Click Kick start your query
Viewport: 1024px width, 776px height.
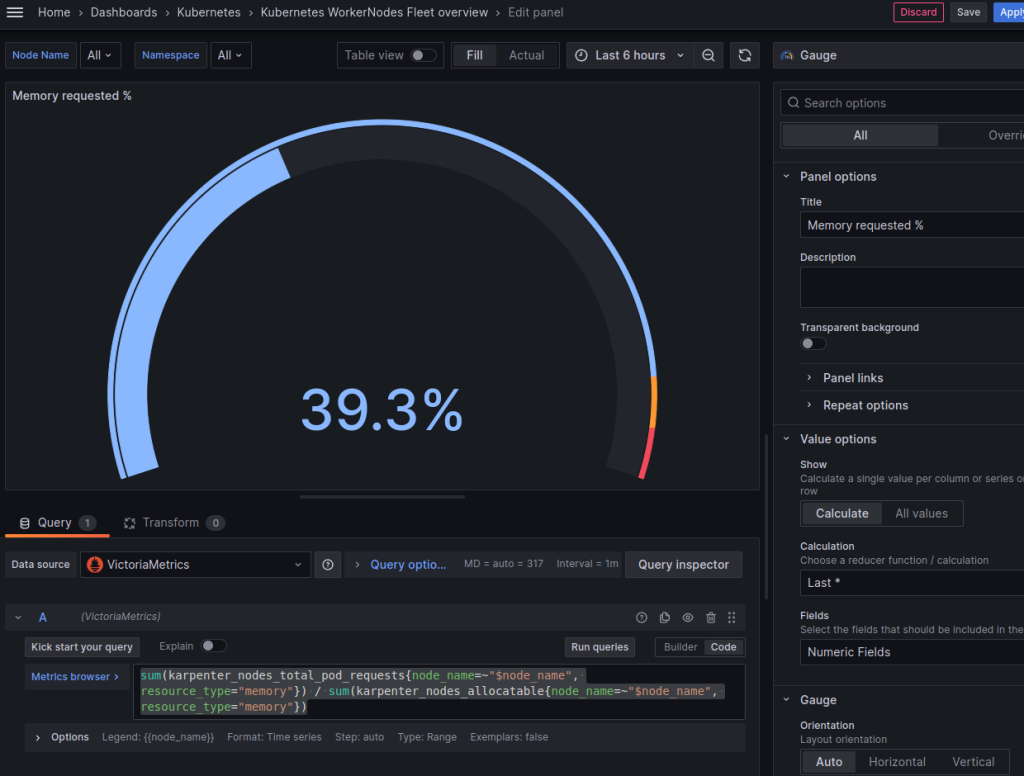pyautogui.click(x=81, y=647)
